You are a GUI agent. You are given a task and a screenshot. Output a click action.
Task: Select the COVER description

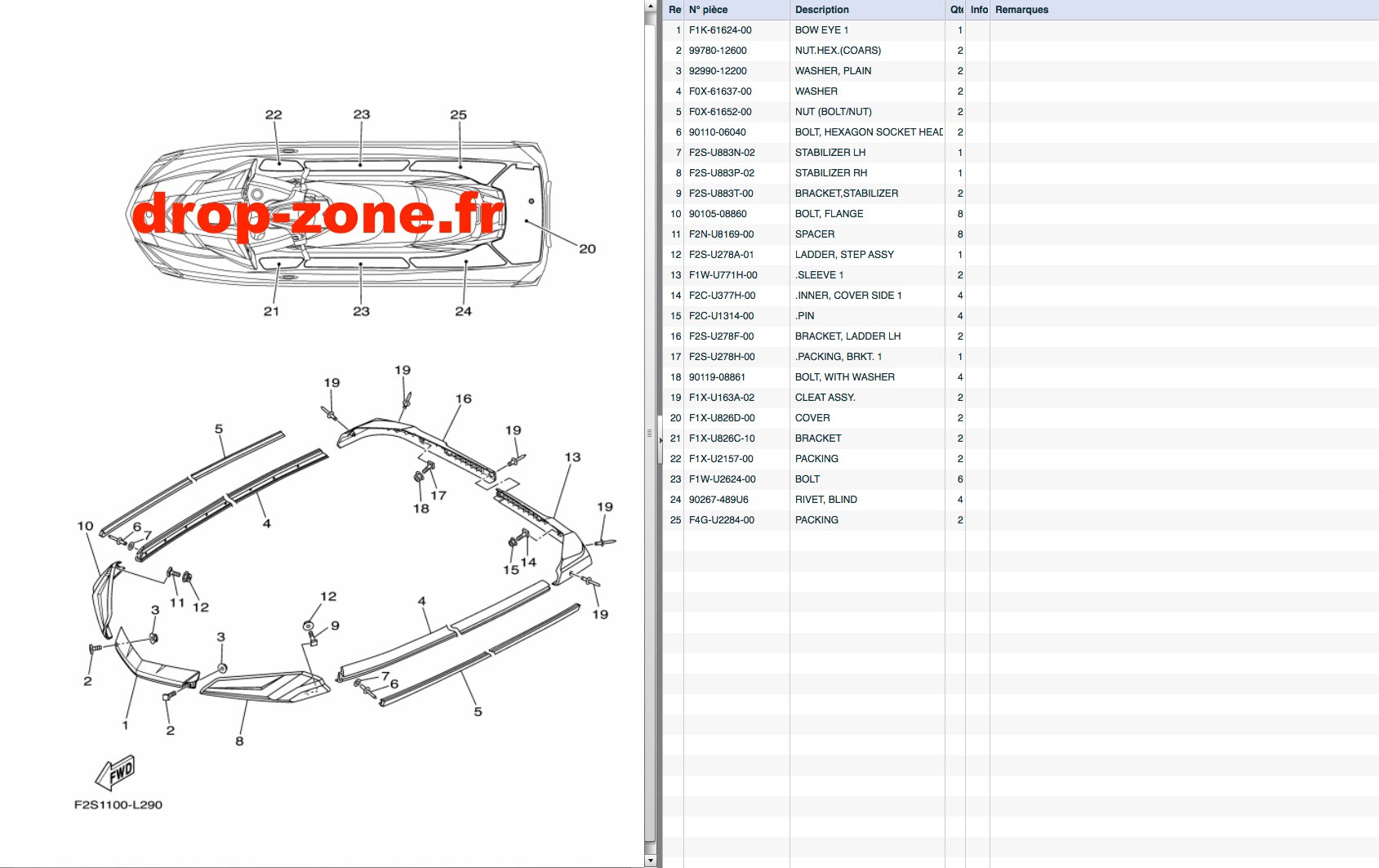[x=812, y=418]
